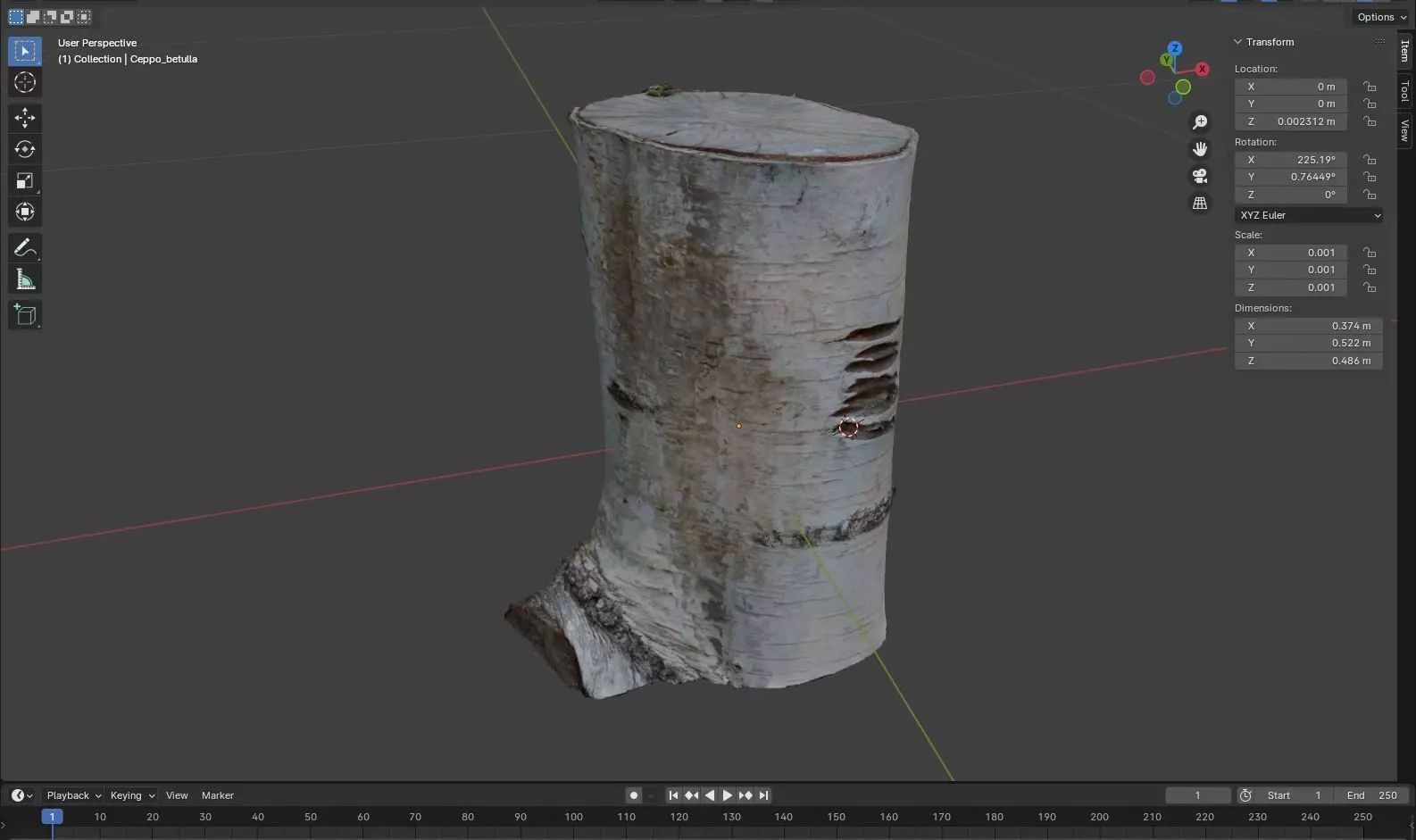Select the Add Cube tool
Viewport: 1416px width, 840px height.
click(x=25, y=315)
